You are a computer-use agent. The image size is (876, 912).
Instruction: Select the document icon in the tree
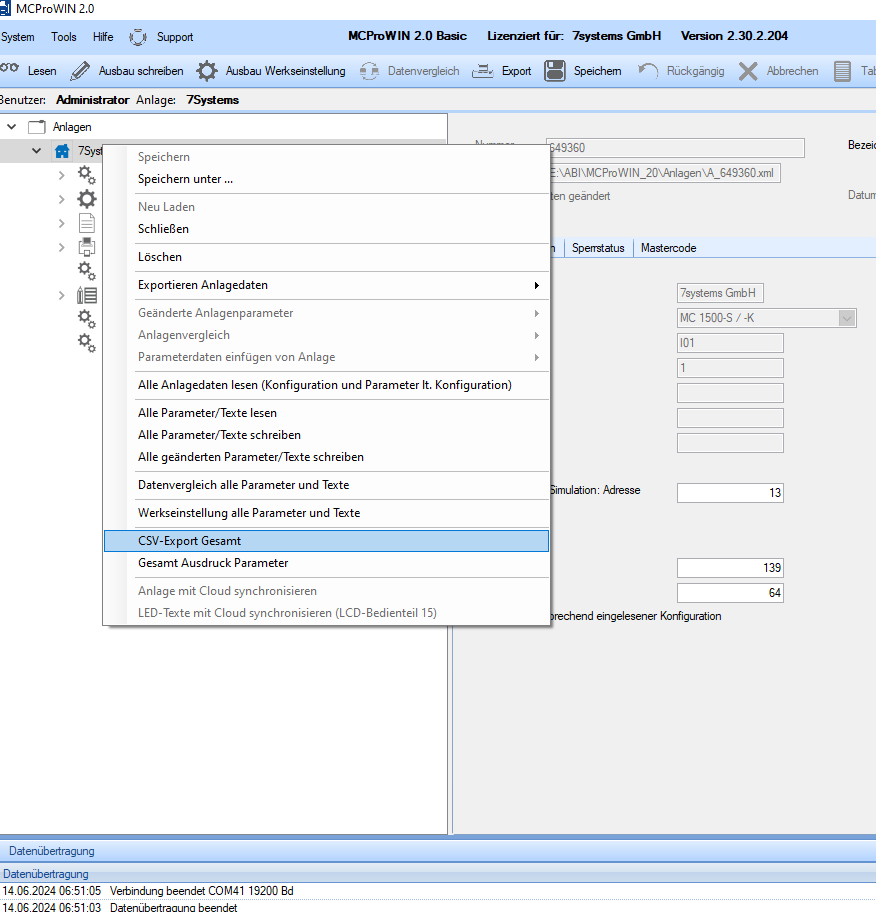[87, 223]
